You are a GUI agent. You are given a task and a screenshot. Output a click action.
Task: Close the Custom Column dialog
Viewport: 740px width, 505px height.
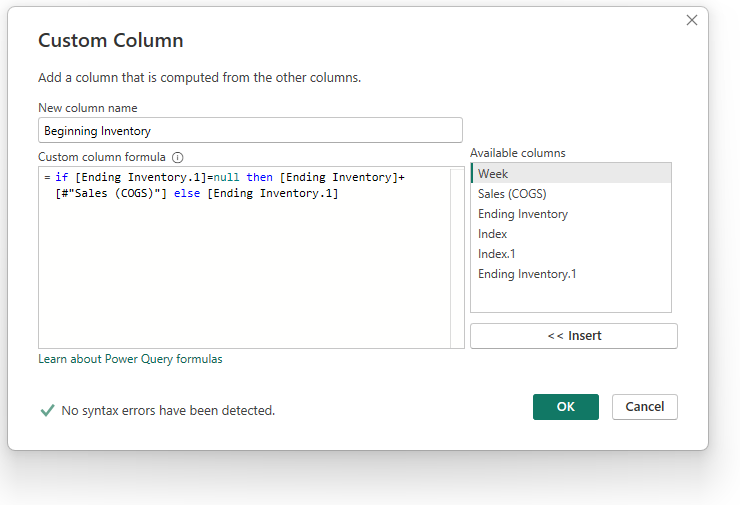click(x=691, y=20)
